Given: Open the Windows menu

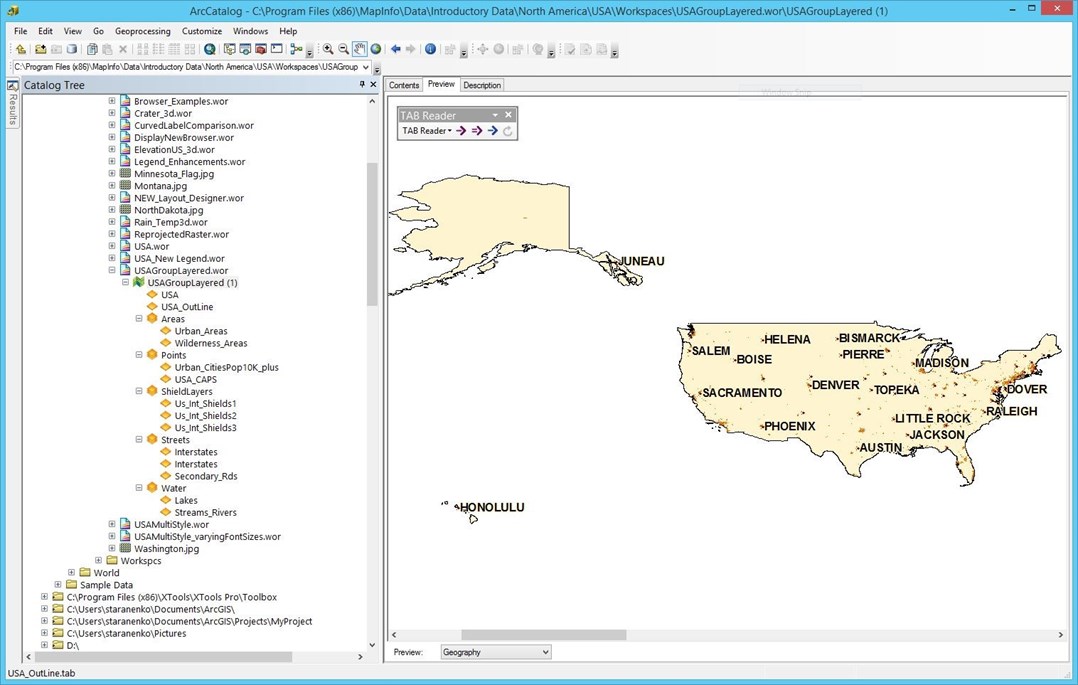Looking at the screenshot, I should click(250, 31).
